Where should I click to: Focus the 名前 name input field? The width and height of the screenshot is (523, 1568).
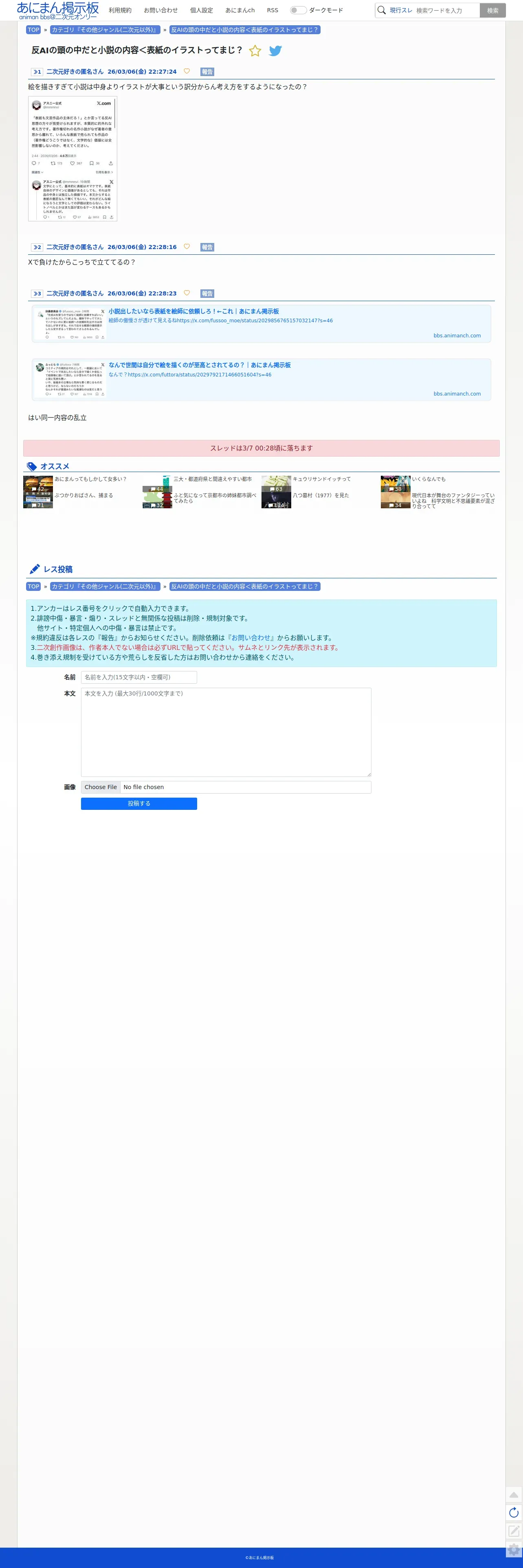pos(139,678)
